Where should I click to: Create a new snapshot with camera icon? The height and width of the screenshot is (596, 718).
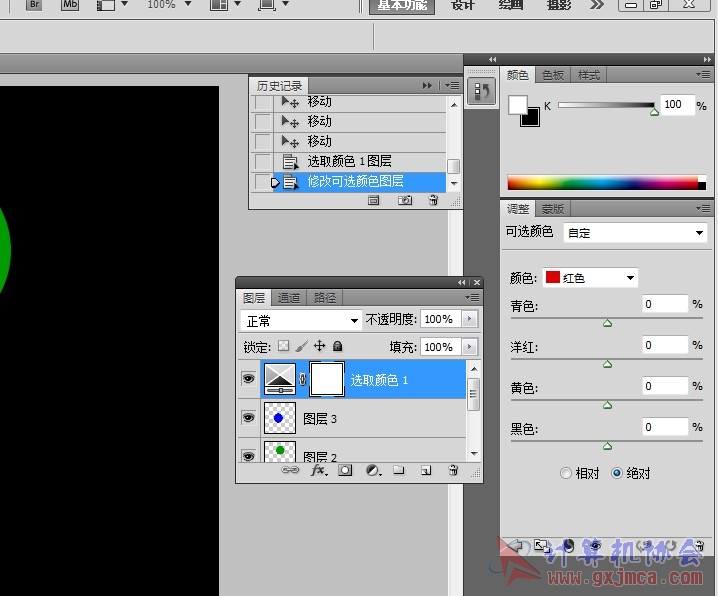coord(405,200)
